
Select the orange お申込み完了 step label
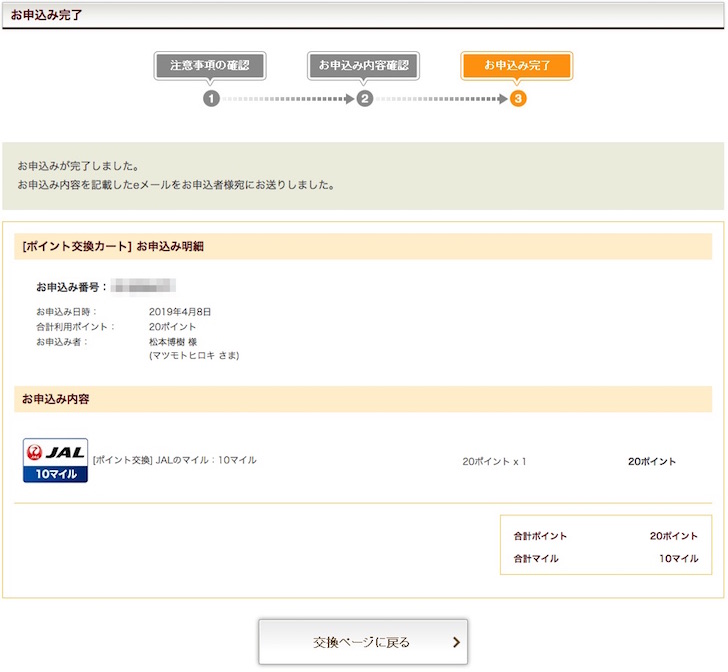coord(517,65)
